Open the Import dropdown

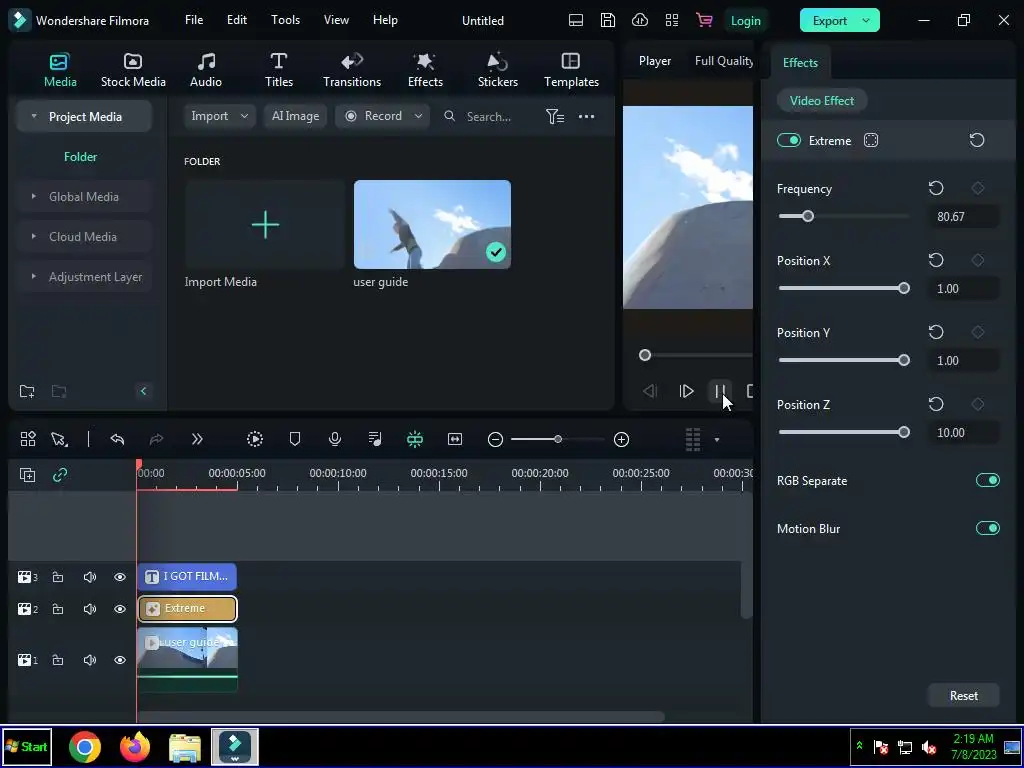219,116
